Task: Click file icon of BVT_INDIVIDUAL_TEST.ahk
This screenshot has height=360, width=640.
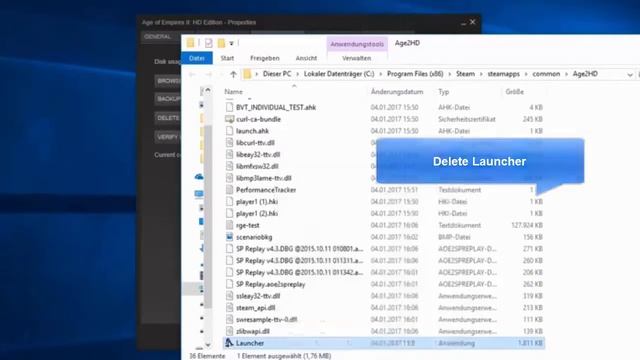Action: pos(229,107)
